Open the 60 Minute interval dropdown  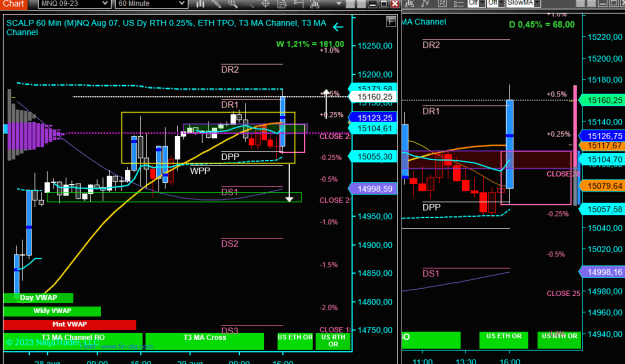[x=151, y=4]
